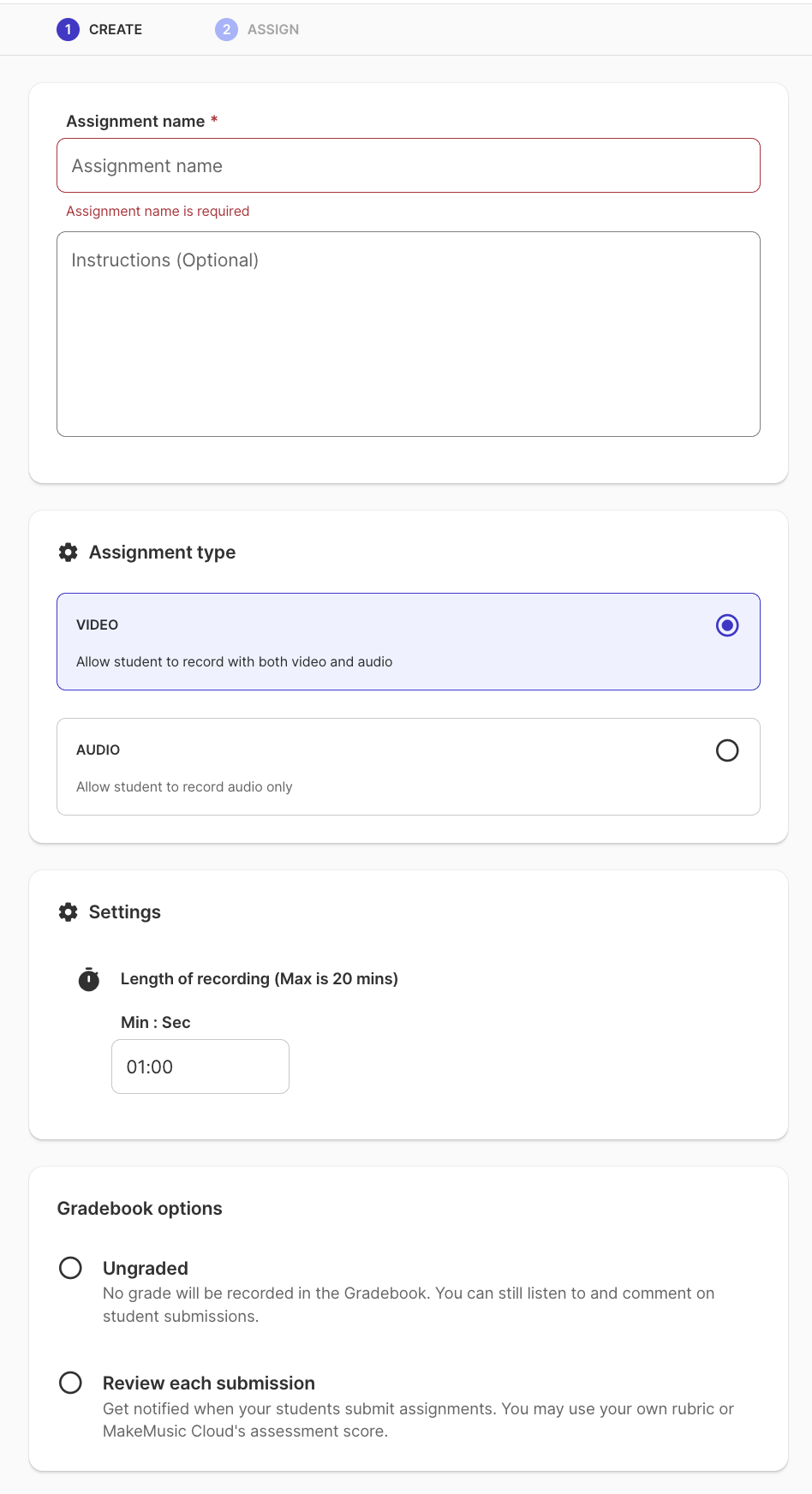Click the gear icon beside Settings

pyautogui.click(x=68, y=912)
